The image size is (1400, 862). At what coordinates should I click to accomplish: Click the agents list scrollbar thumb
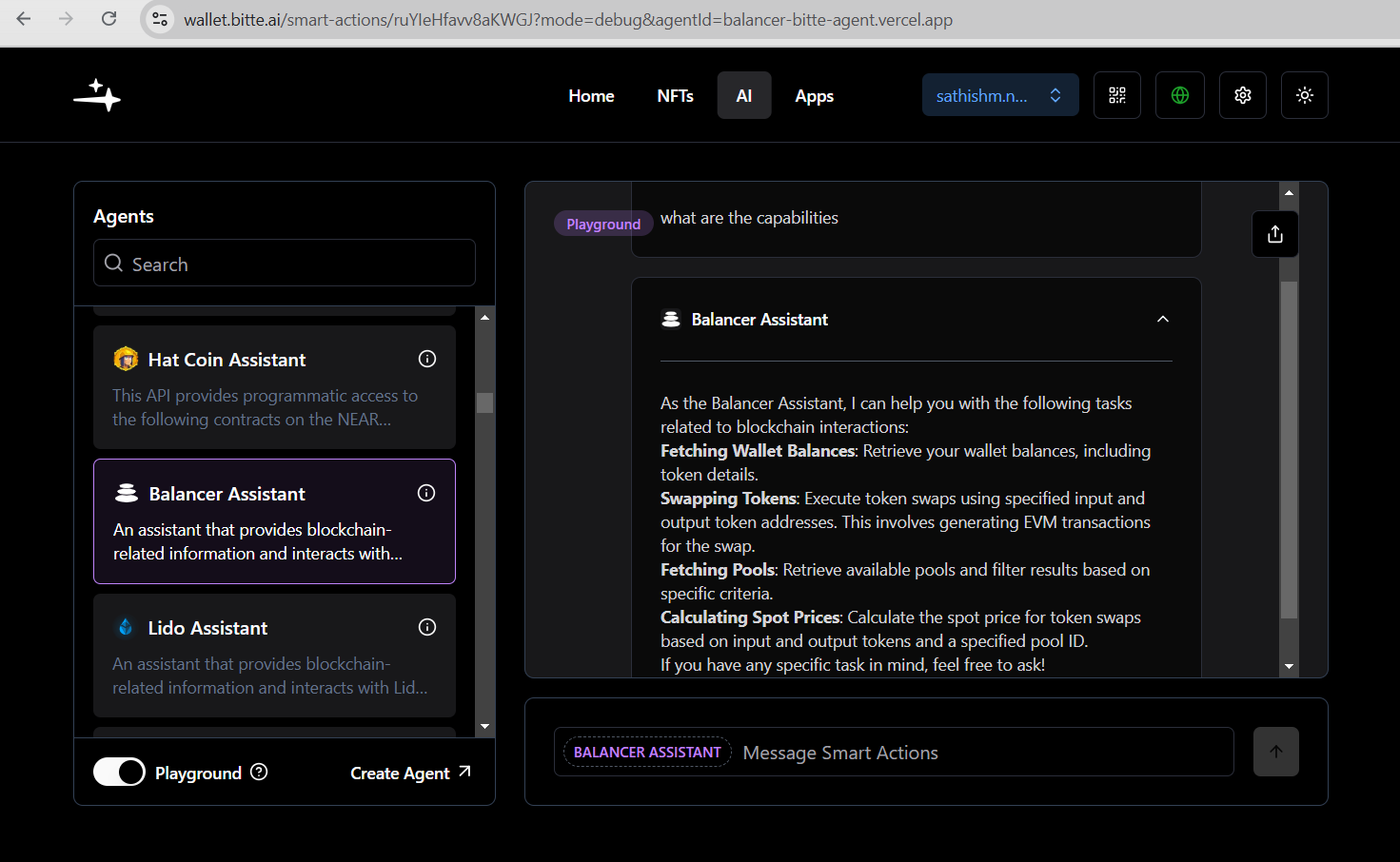coord(485,402)
